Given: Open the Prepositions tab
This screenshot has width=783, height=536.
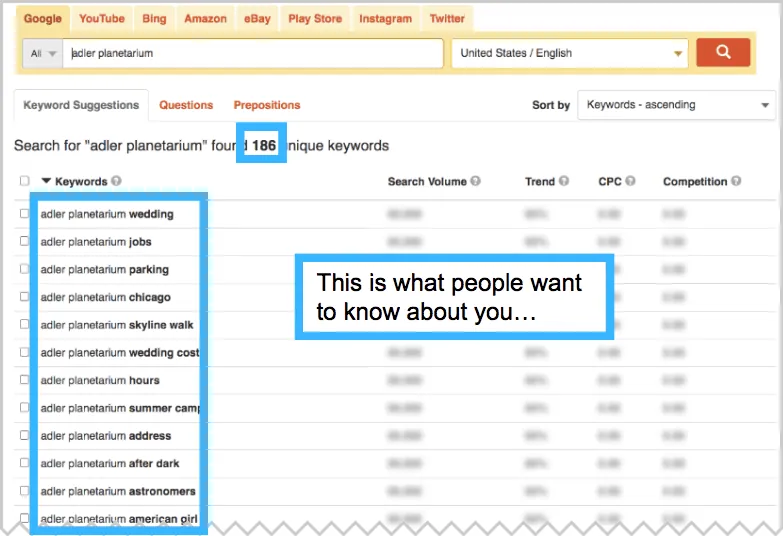Looking at the screenshot, I should pos(267,105).
